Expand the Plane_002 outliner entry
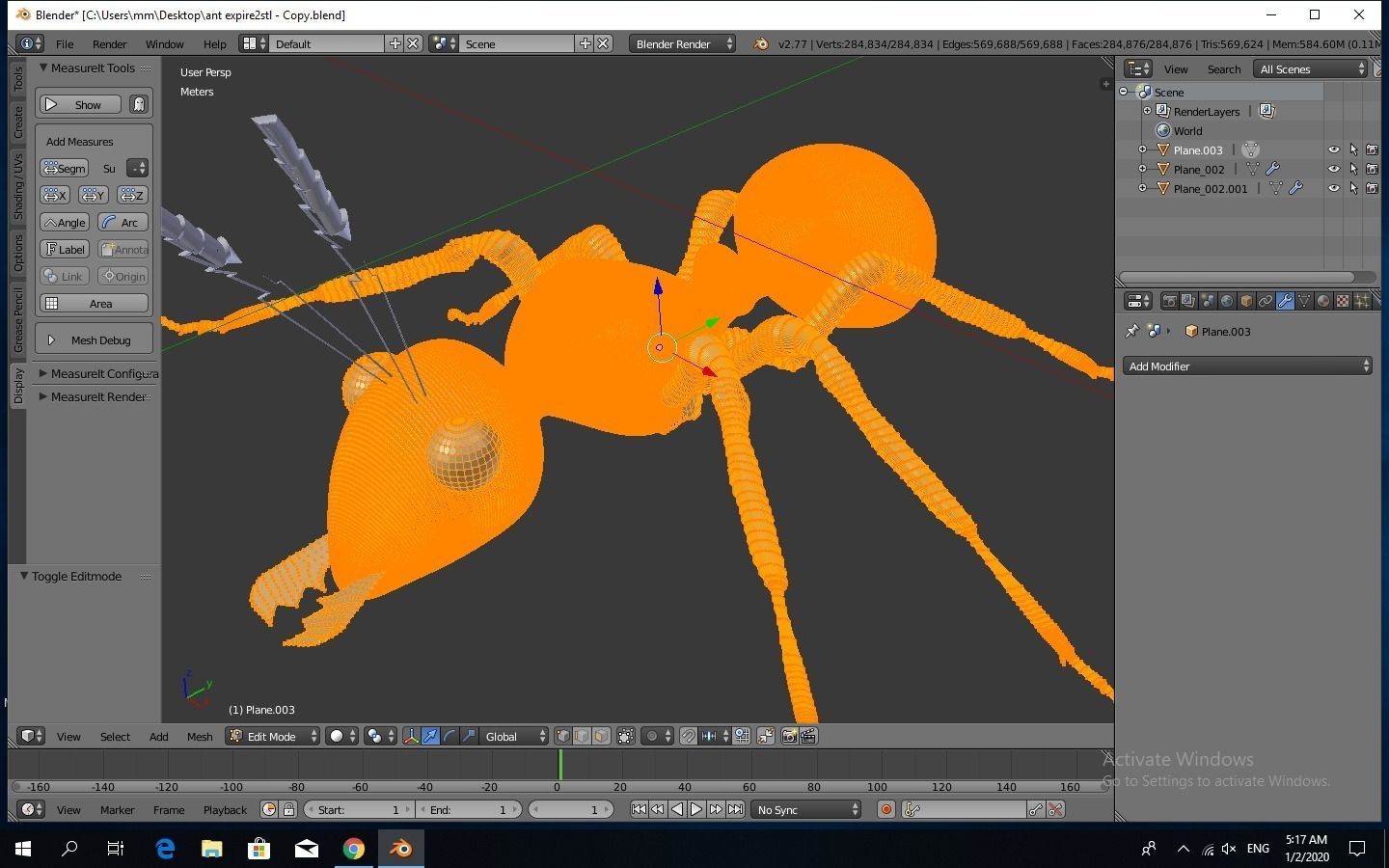The height and width of the screenshot is (868, 1389). 1142,169
